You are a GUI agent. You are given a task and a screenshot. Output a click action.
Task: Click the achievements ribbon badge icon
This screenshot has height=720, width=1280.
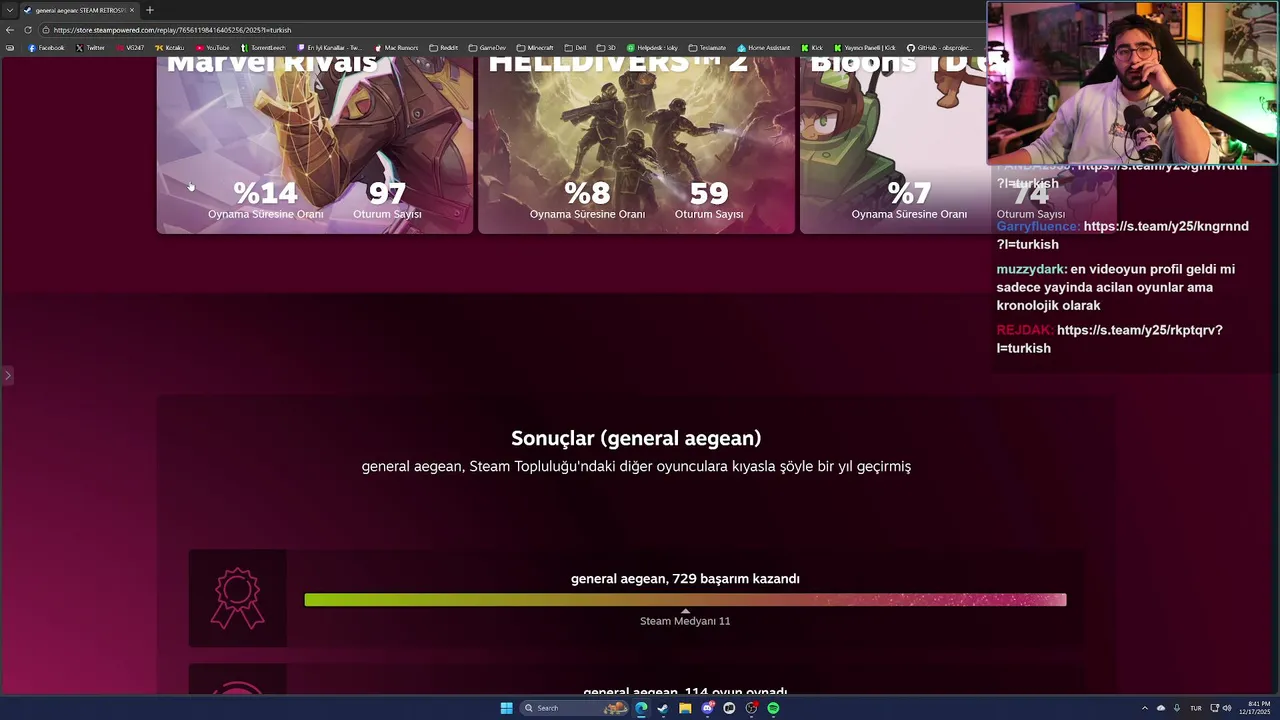point(238,598)
